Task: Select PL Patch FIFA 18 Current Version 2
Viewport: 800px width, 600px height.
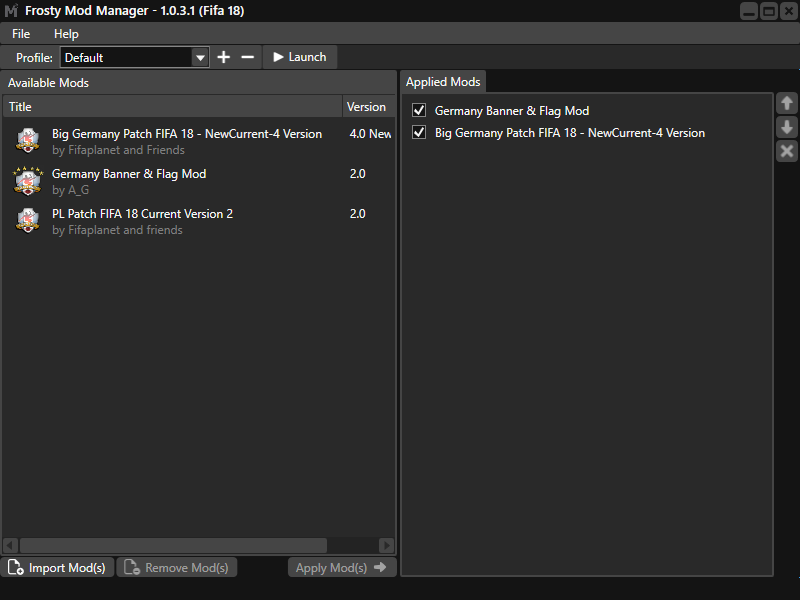Action: click(199, 221)
